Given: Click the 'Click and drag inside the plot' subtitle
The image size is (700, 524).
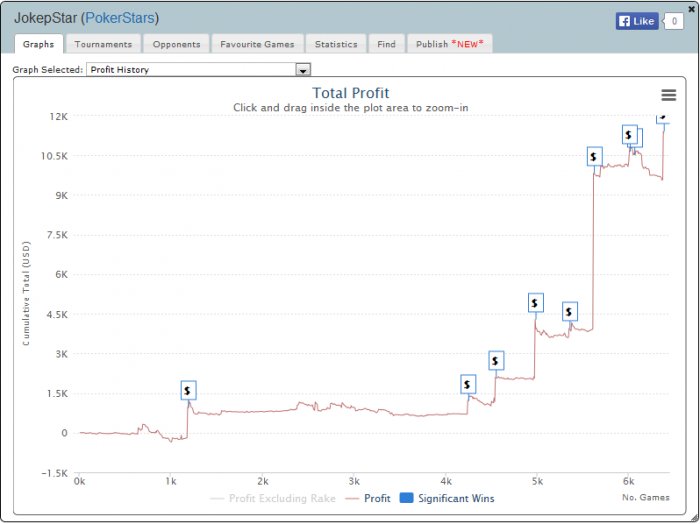Looking at the screenshot, I should [x=350, y=108].
